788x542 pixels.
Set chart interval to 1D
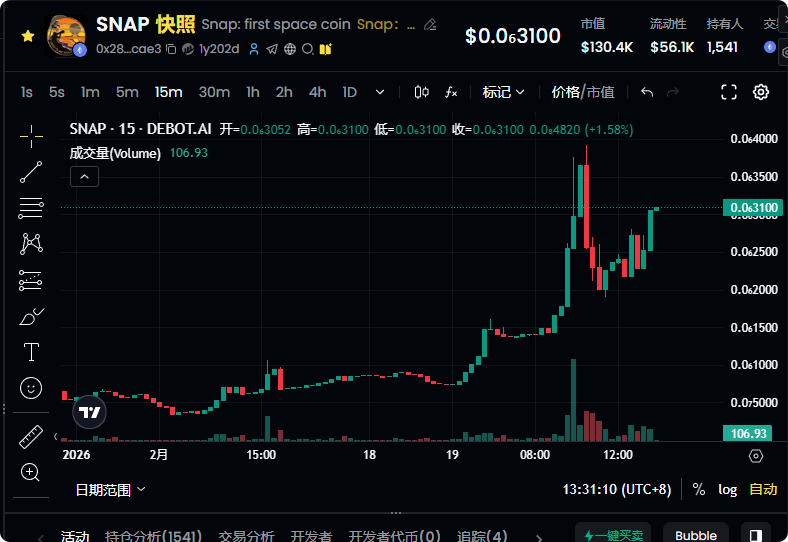[x=349, y=92]
